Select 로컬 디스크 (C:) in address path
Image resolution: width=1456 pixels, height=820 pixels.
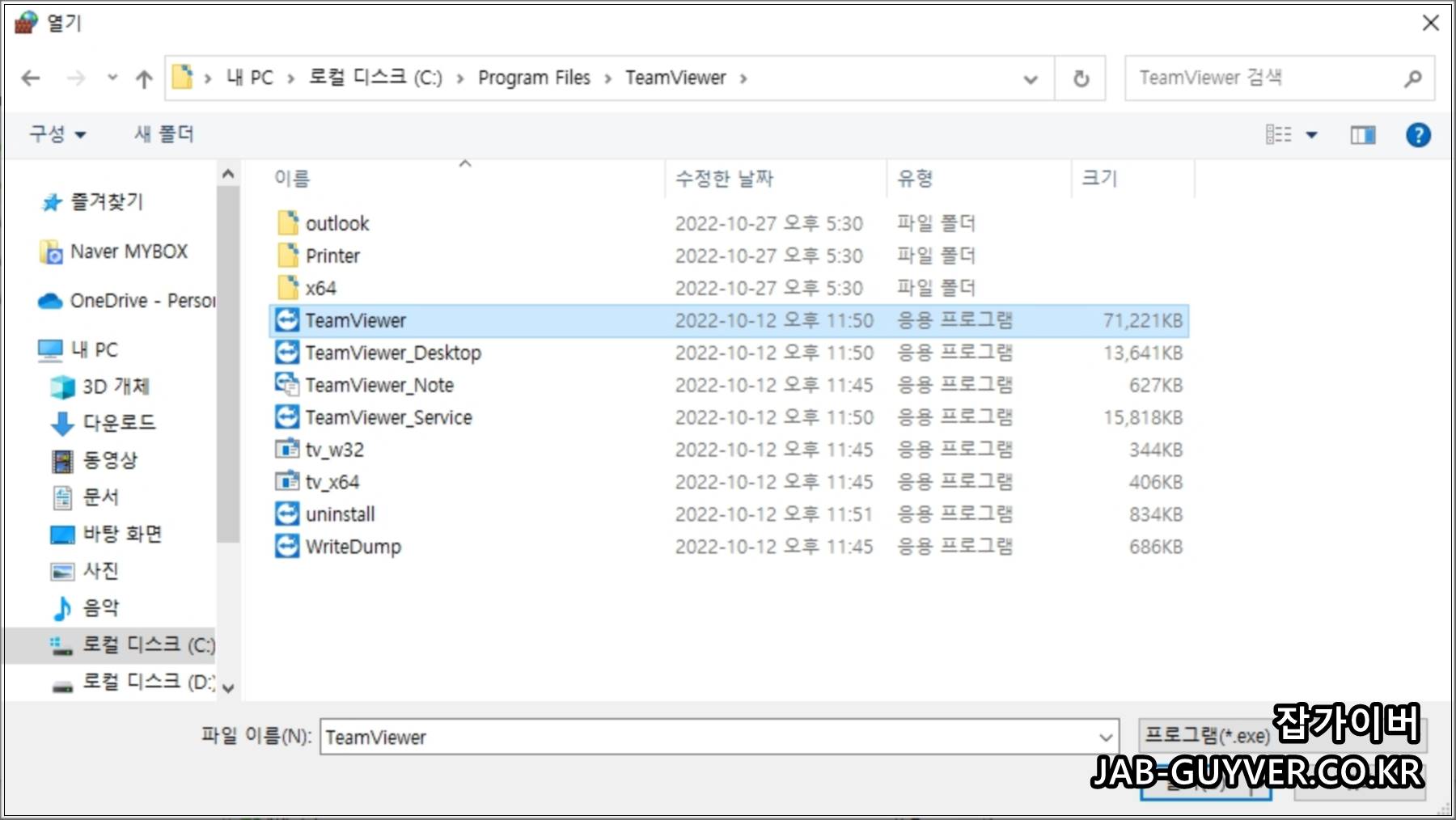[x=375, y=78]
